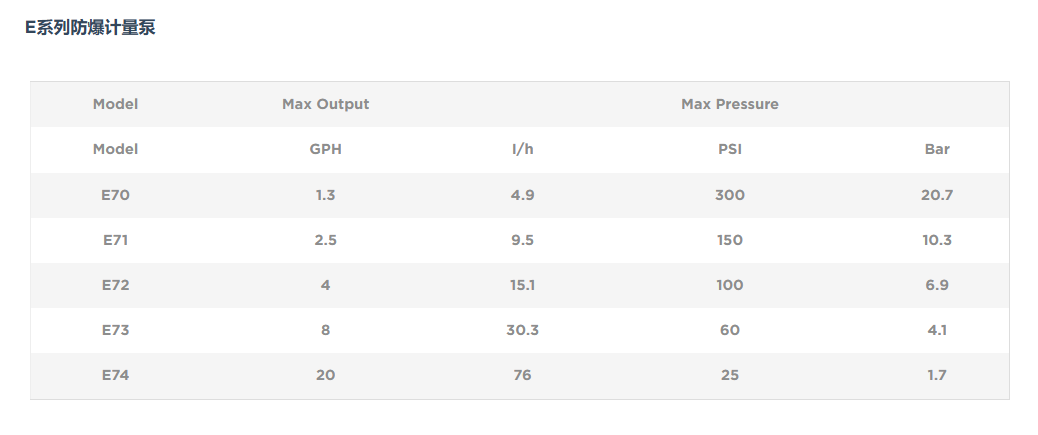Select the E72 model cell
Image resolution: width=1038 pixels, height=435 pixels.
[115, 285]
